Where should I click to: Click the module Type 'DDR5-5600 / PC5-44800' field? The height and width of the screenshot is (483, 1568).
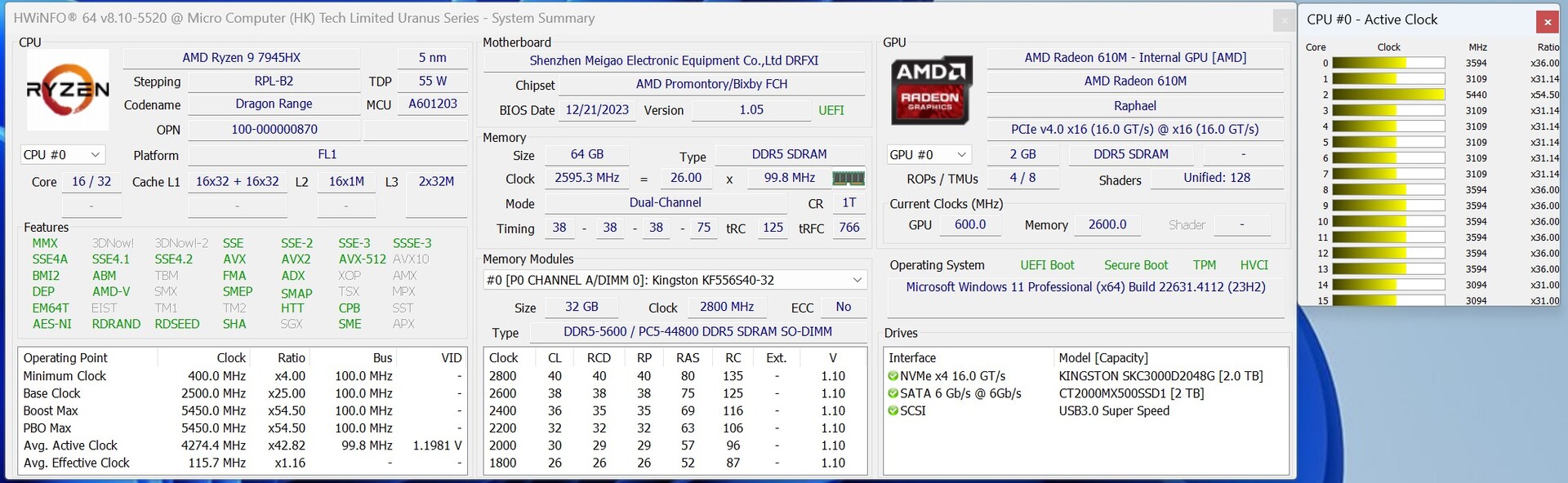click(x=698, y=332)
